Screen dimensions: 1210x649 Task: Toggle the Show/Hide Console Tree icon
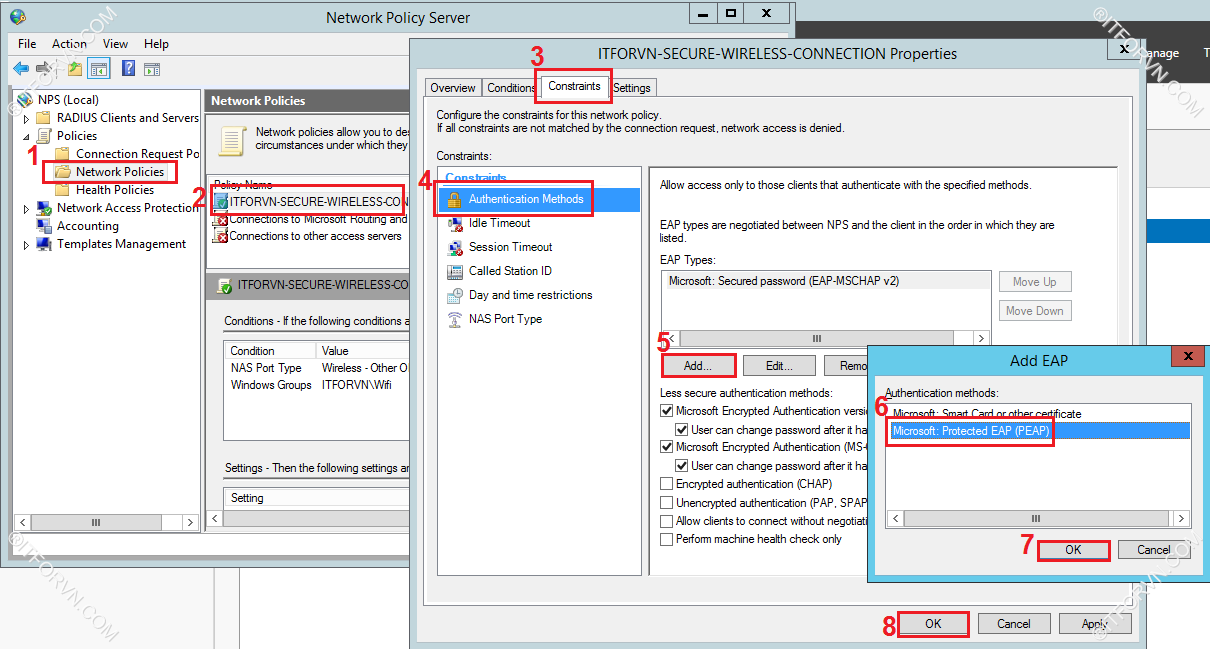pyautogui.click(x=98, y=69)
